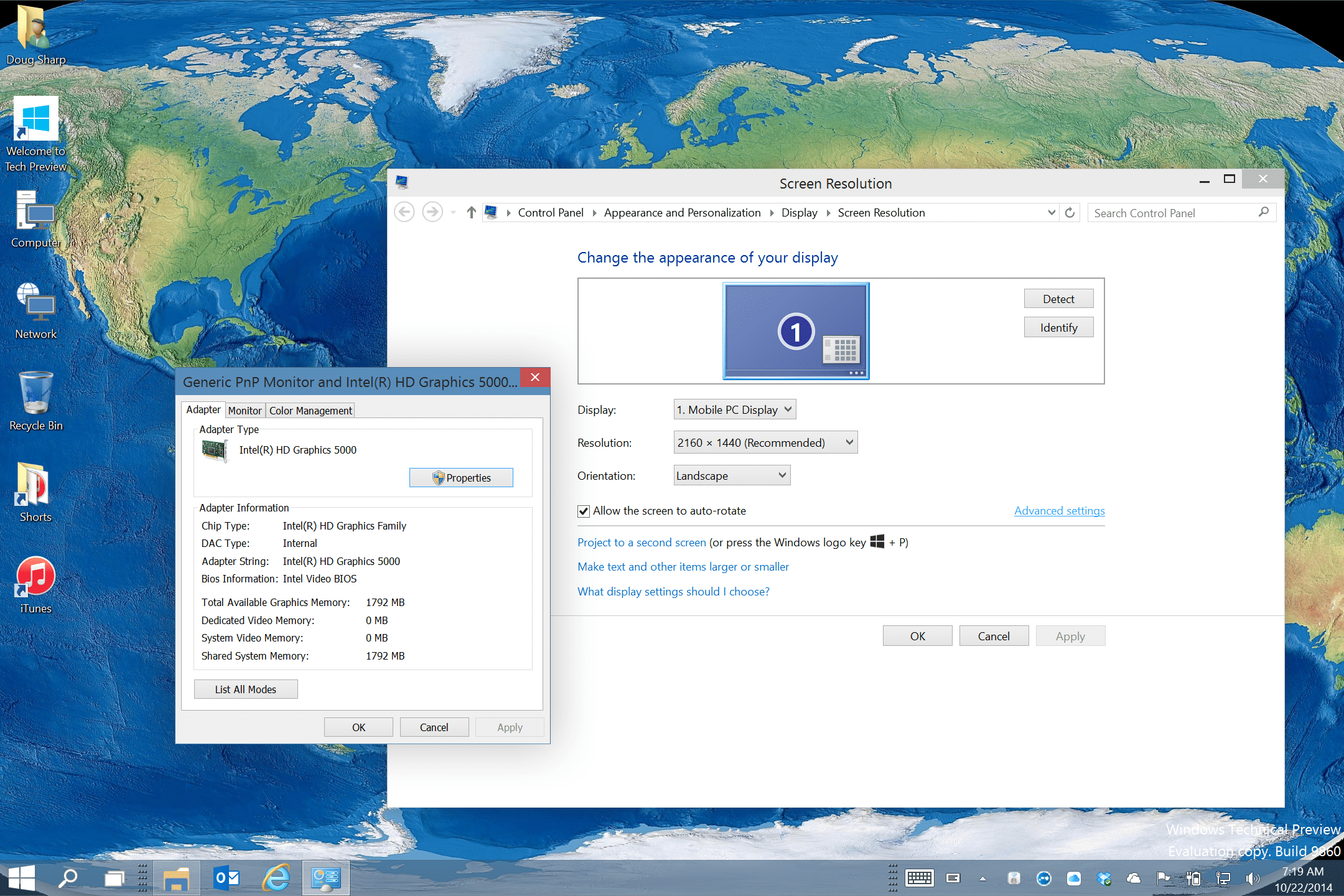Open What display settings should I choose
The height and width of the screenshot is (896, 1344).
coord(673,592)
